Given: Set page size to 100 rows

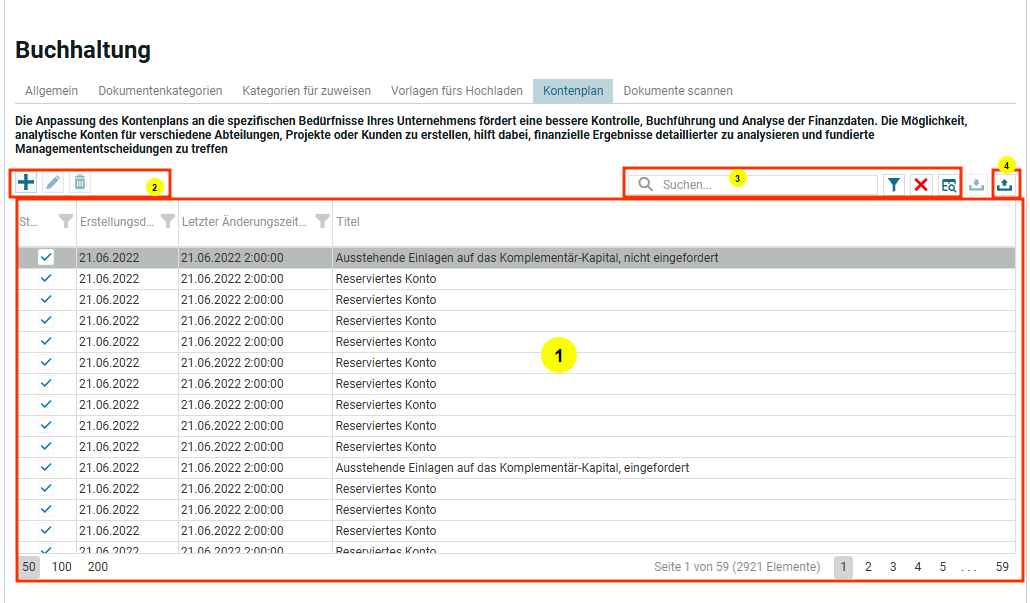Looking at the screenshot, I should coord(62,567).
